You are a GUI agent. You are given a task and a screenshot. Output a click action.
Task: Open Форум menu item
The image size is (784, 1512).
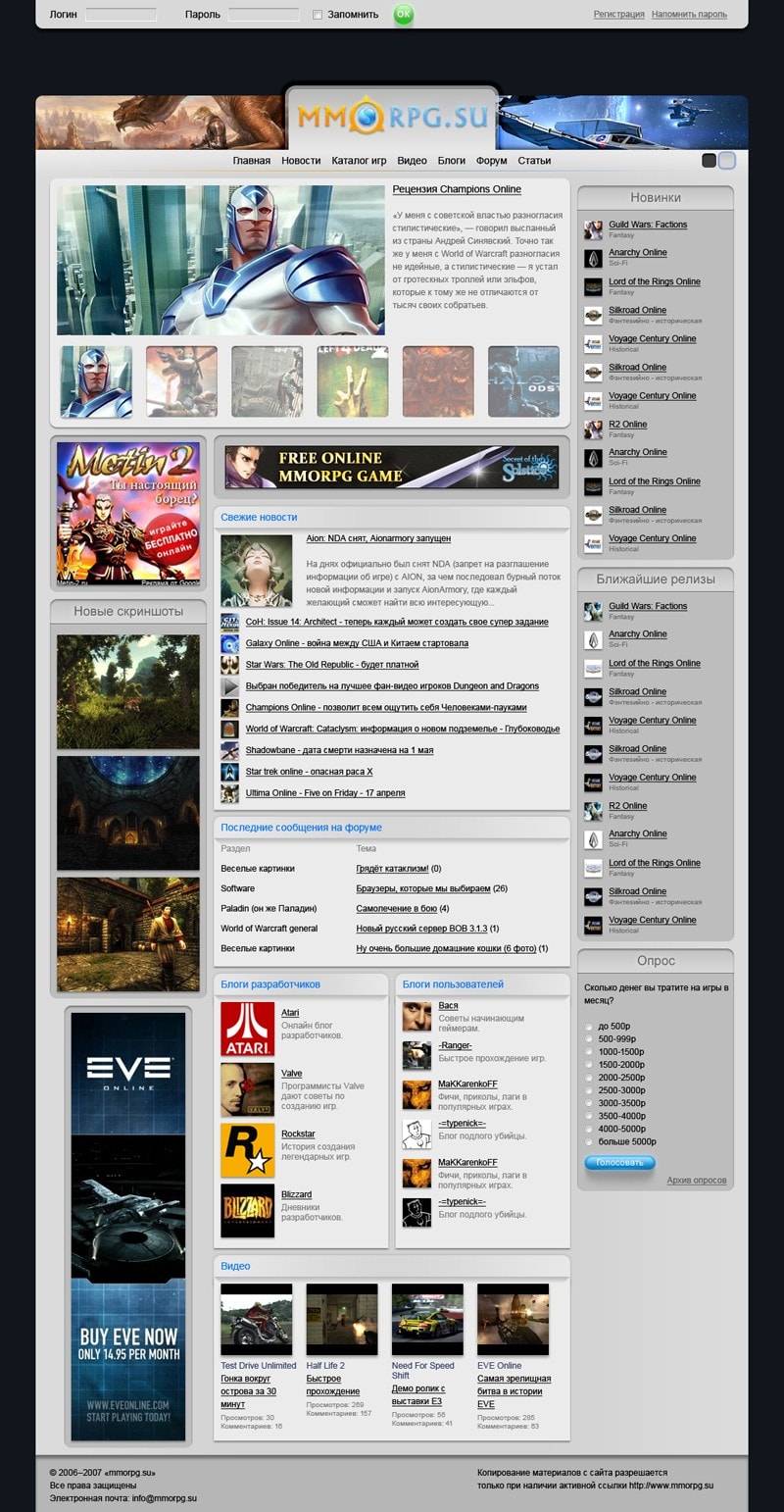pyautogui.click(x=492, y=161)
